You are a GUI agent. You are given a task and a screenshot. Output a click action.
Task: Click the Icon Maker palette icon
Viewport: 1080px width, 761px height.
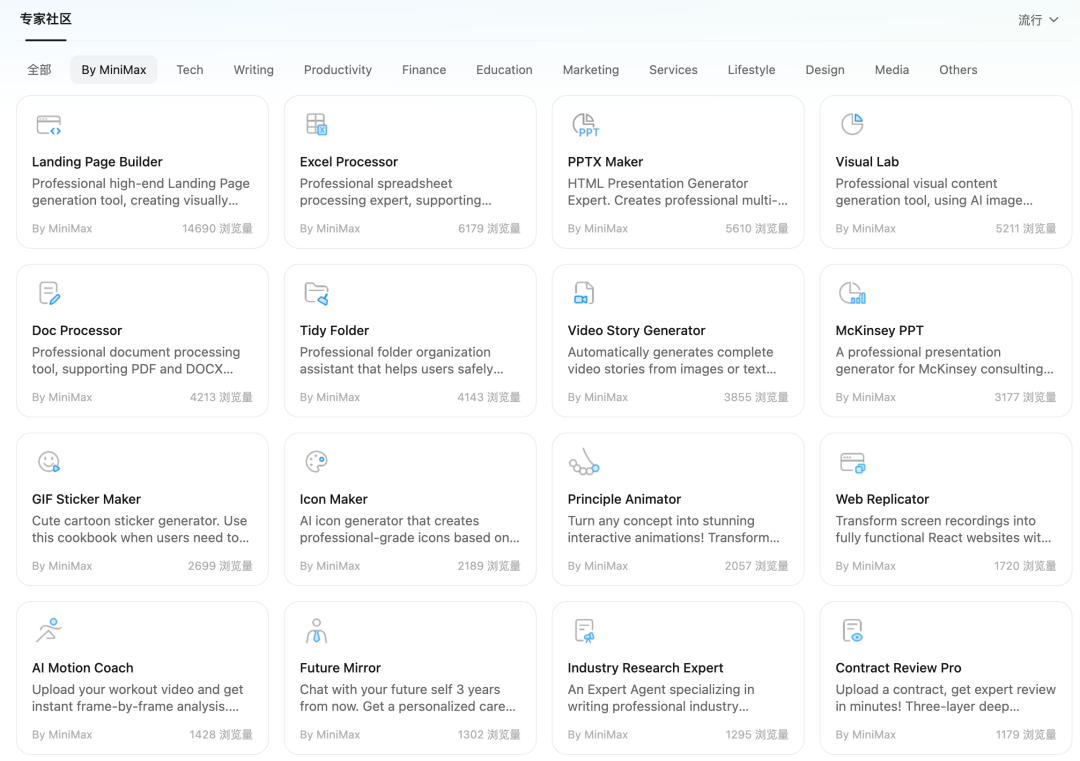(316, 461)
